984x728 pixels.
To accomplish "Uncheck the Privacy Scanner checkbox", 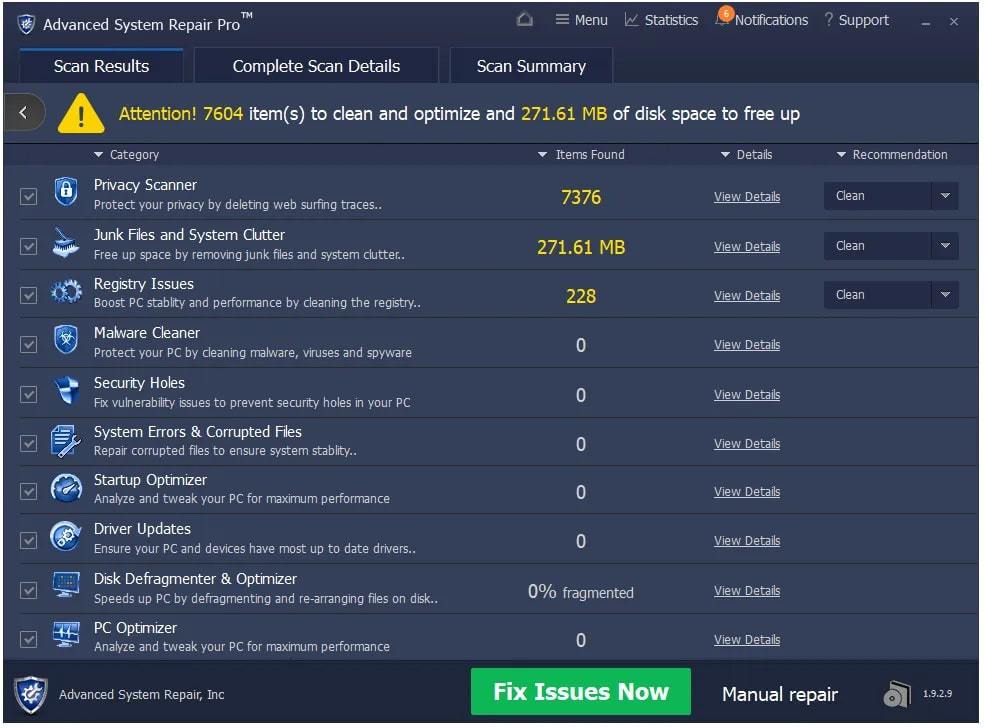I will click(x=28, y=196).
